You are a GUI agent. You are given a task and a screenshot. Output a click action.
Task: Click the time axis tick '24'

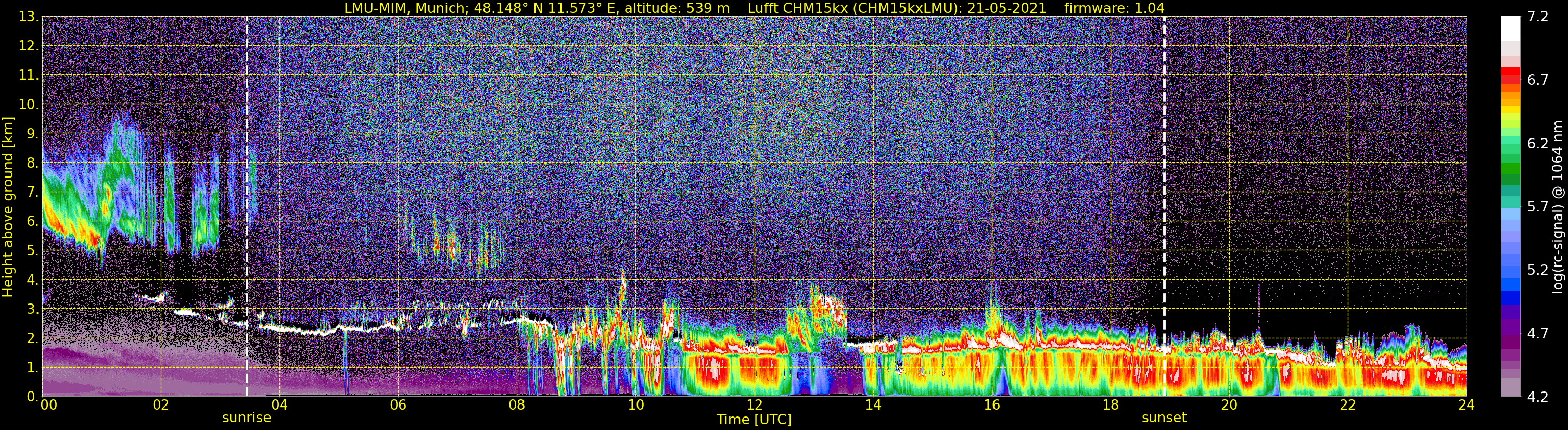point(1465,405)
